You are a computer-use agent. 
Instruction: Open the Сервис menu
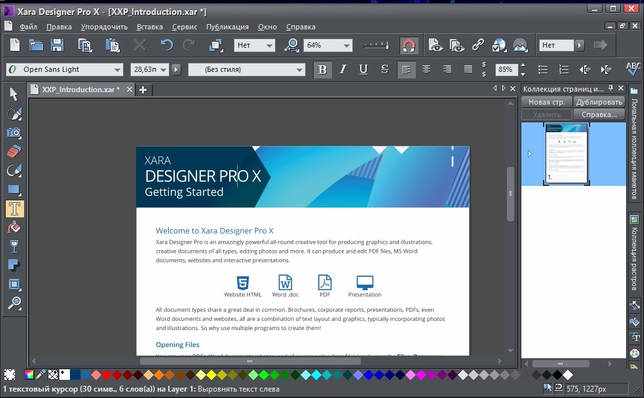pos(184,27)
